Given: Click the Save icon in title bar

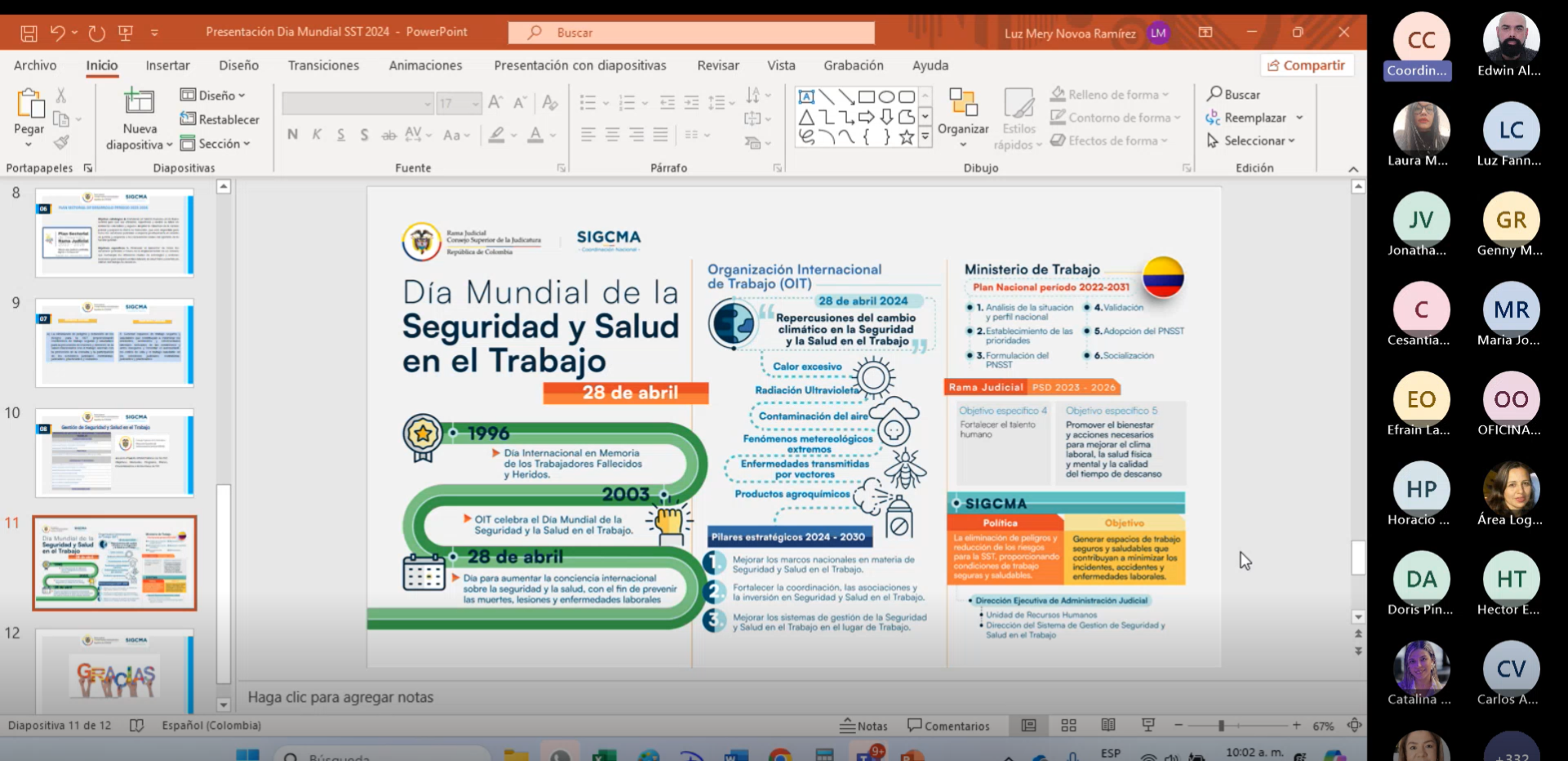Looking at the screenshot, I should click(x=29, y=33).
